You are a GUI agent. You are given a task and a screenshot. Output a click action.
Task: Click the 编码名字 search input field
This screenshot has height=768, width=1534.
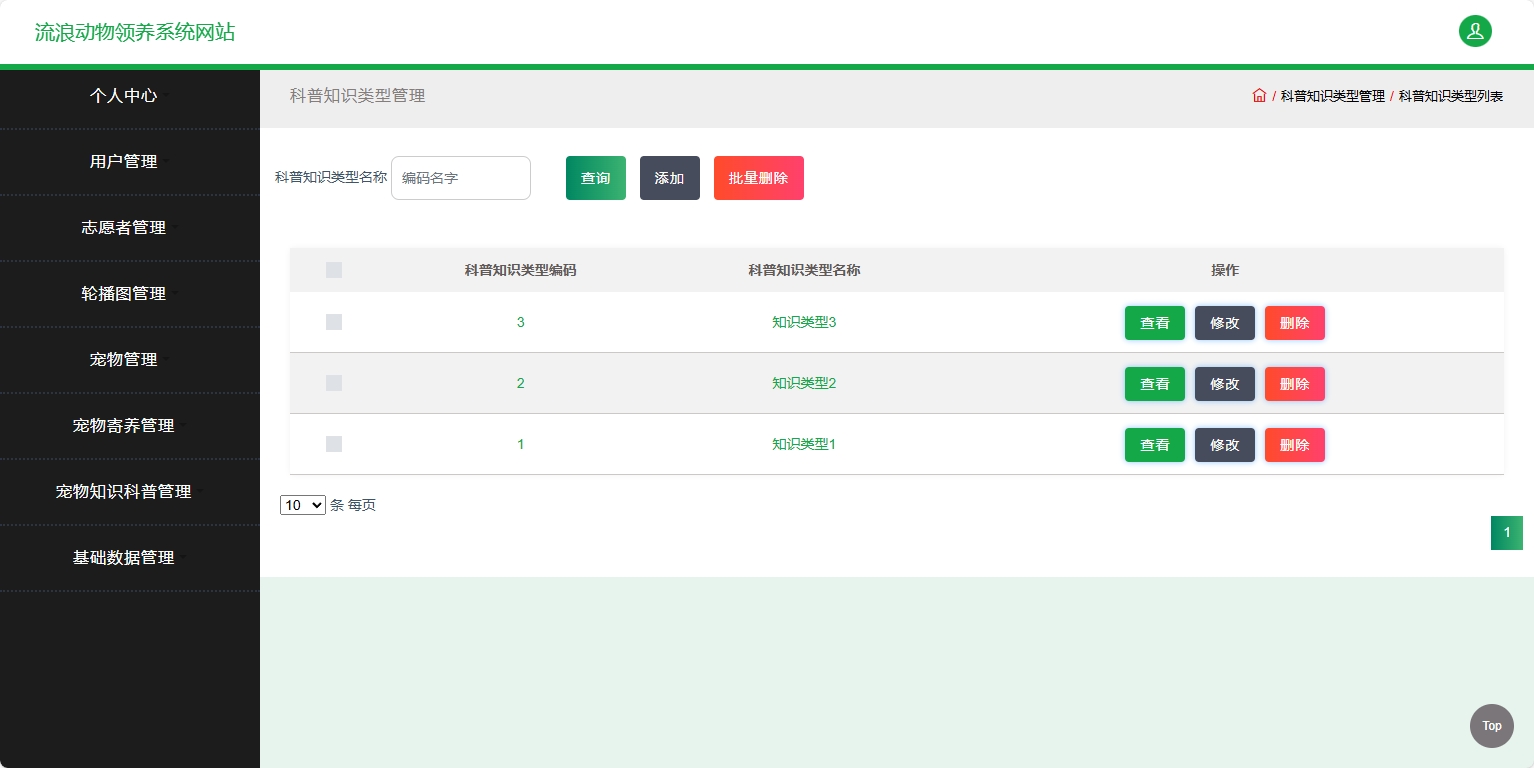[x=460, y=177]
